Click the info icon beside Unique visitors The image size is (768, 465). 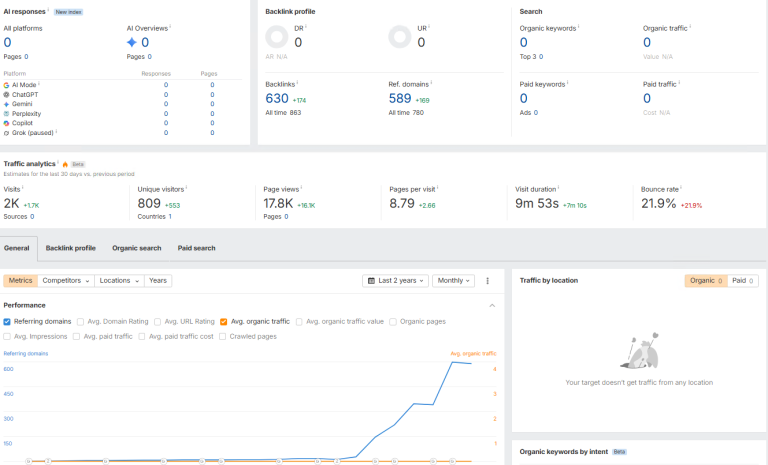pyautogui.click(x=186, y=188)
